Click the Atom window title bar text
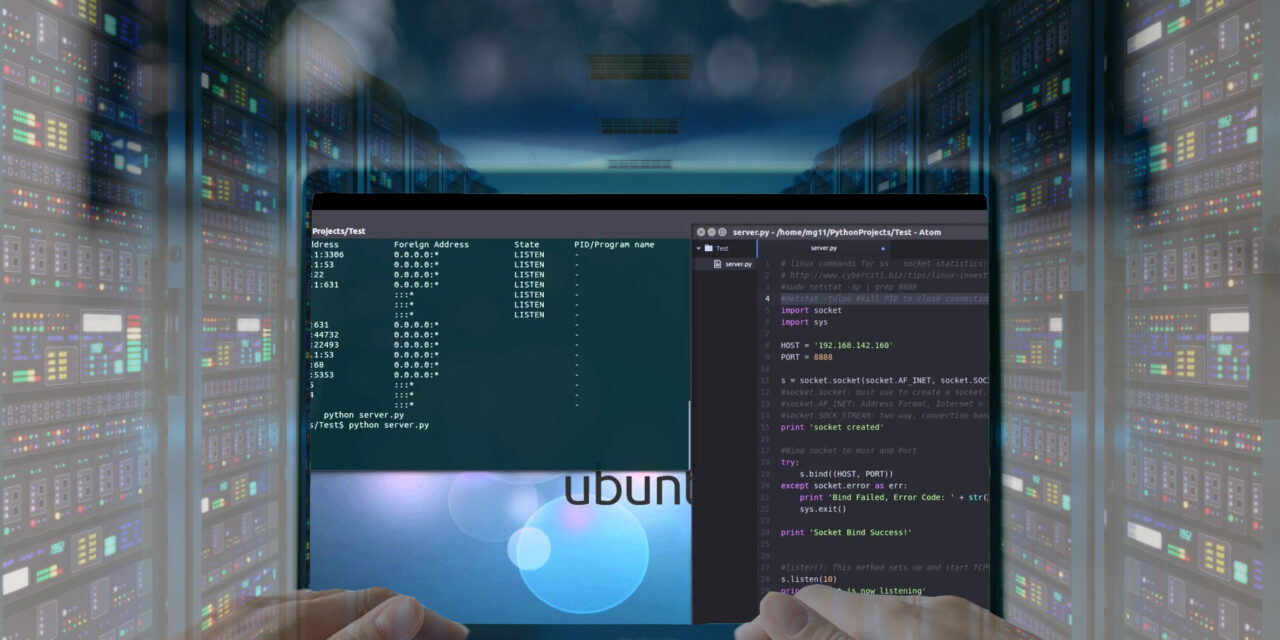Viewport: 1280px width, 640px height. tap(836, 232)
